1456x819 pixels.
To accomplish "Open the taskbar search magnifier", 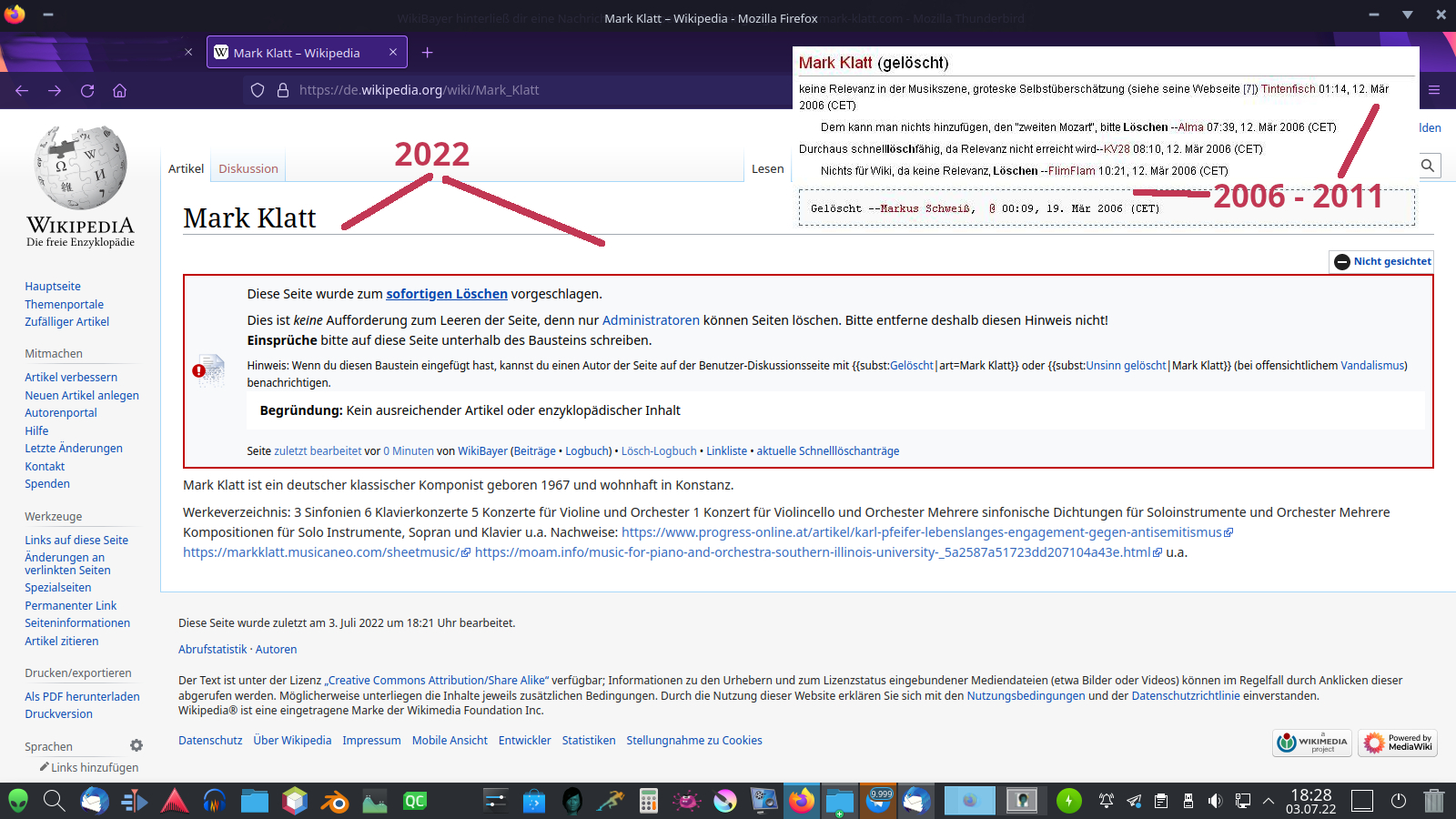I will click(x=55, y=801).
